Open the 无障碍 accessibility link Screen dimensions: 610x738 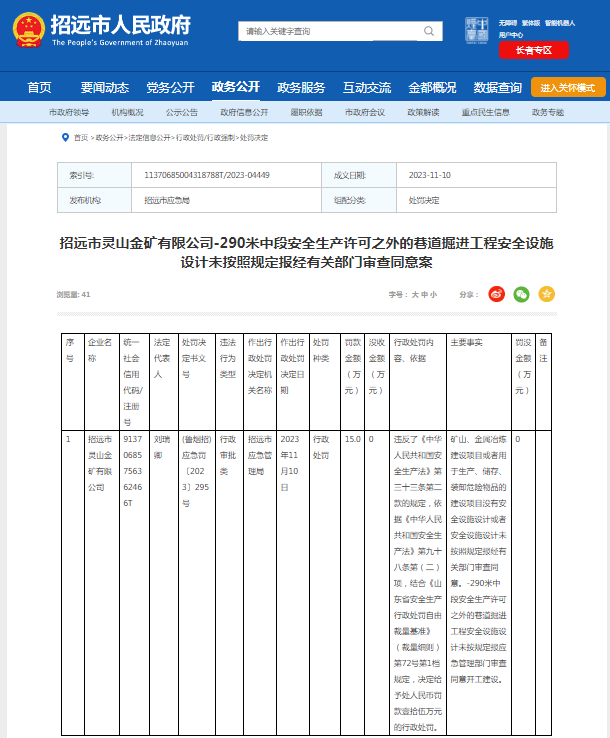point(508,21)
